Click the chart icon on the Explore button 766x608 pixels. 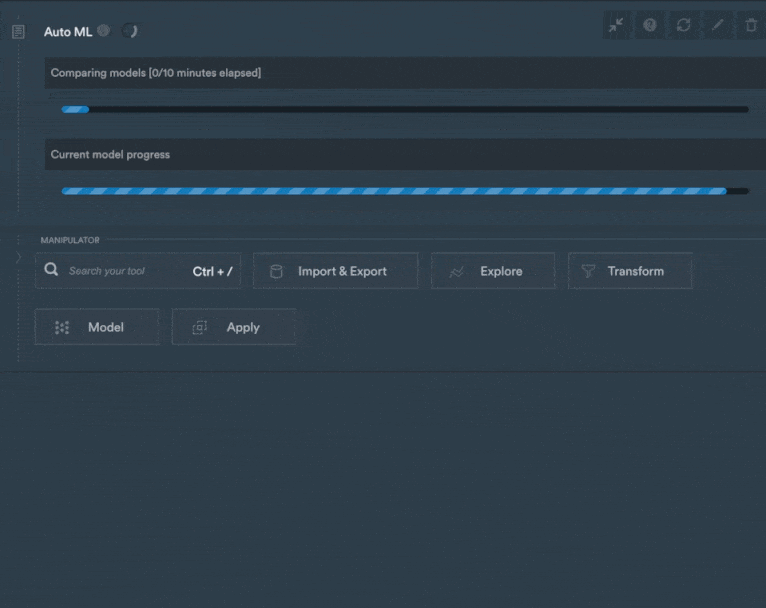456,272
